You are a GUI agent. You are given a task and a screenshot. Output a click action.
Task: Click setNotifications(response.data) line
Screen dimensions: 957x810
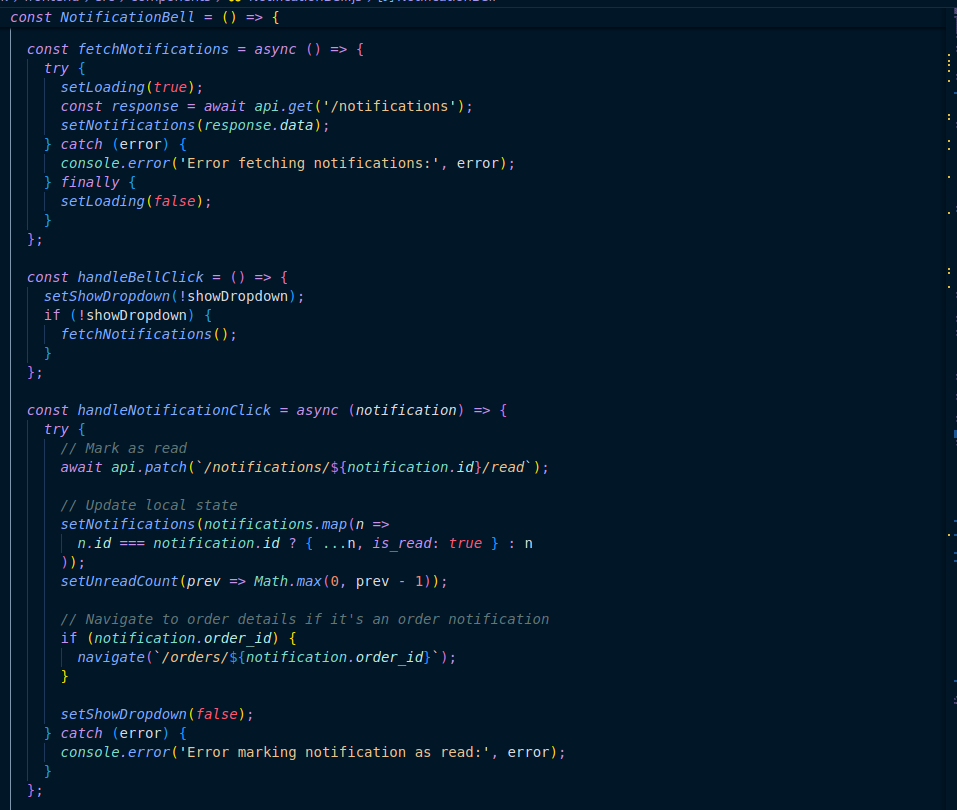pos(194,125)
